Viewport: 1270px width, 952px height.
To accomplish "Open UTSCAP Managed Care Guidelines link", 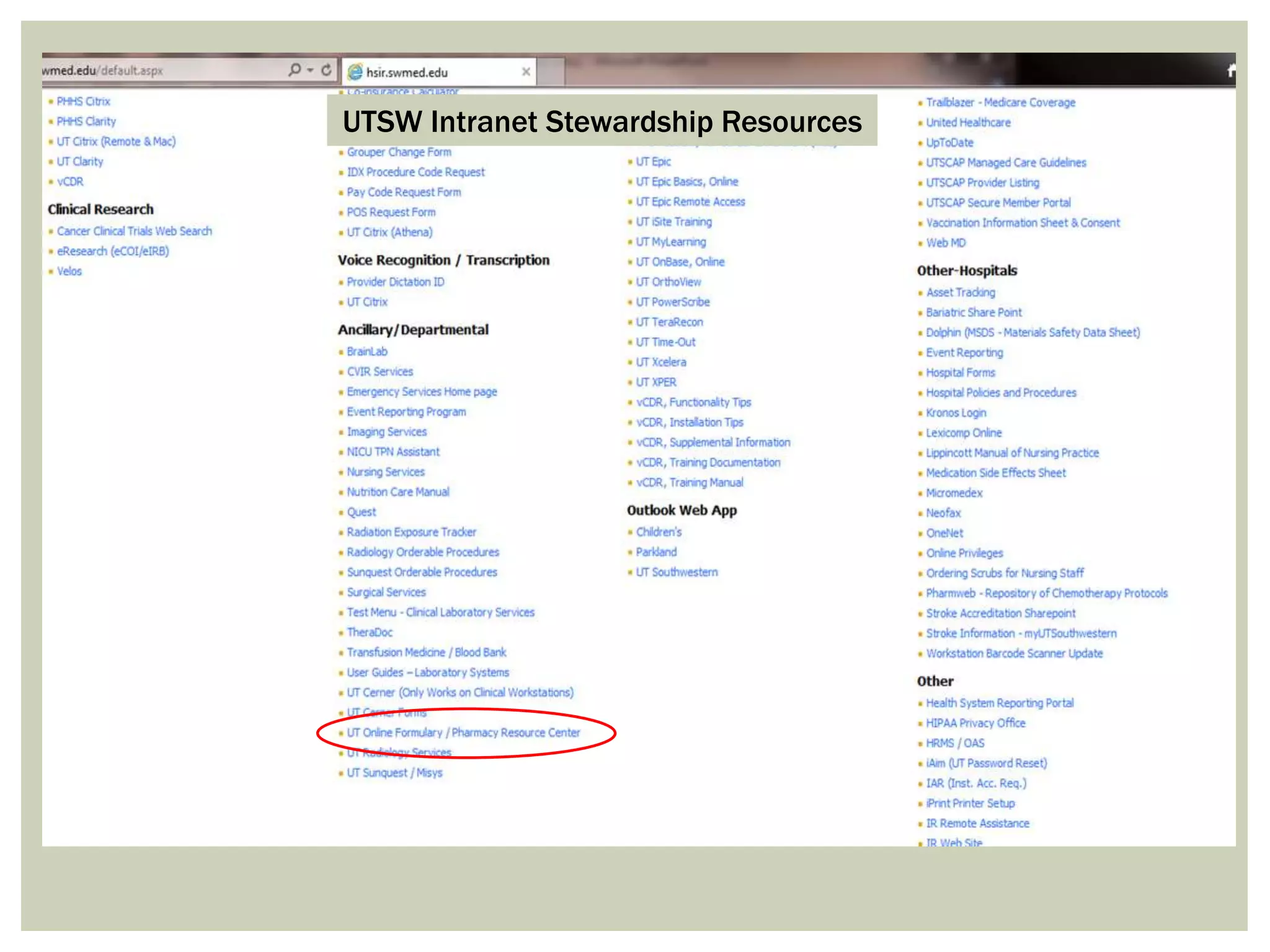I will coord(1006,162).
